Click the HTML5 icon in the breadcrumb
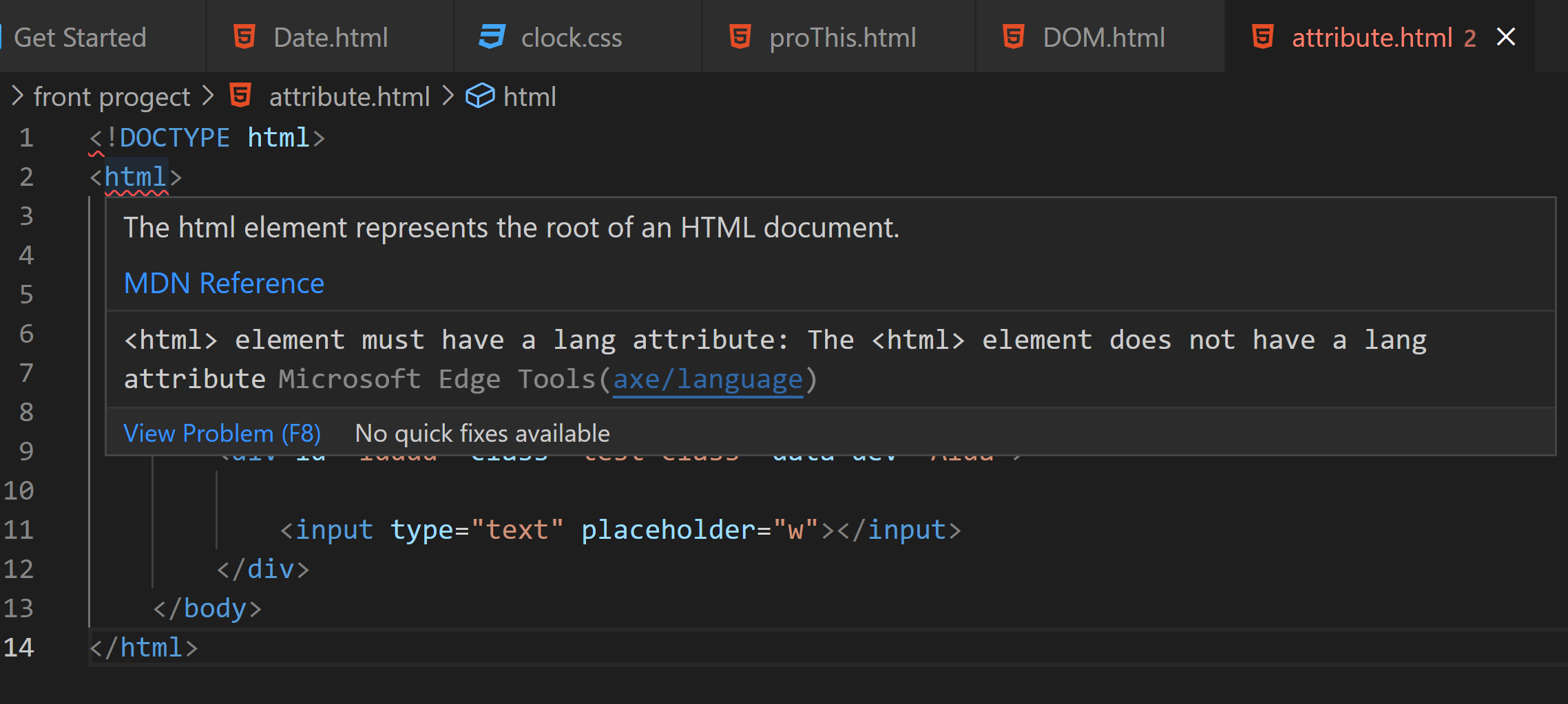1568x704 pixels. pos(240,96)
